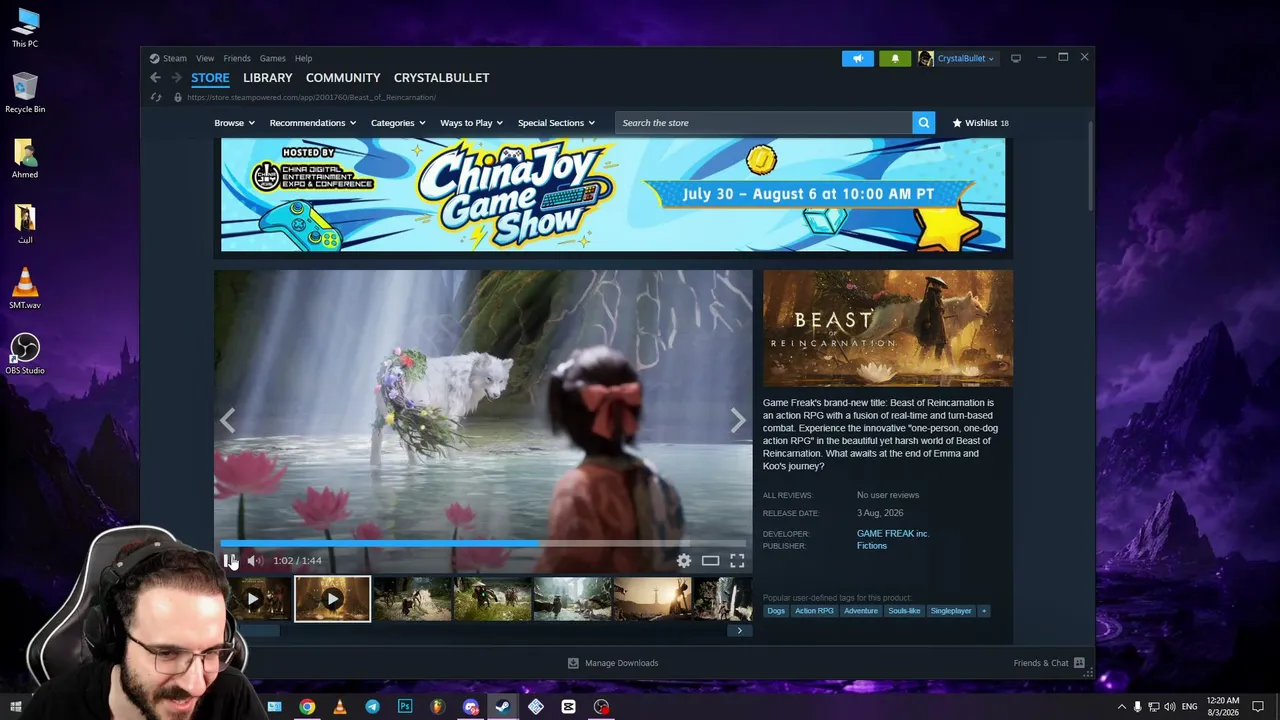Launch VLC from the taskbar
The width and height of the screenshot is (1280, 720).
point(340,707)
